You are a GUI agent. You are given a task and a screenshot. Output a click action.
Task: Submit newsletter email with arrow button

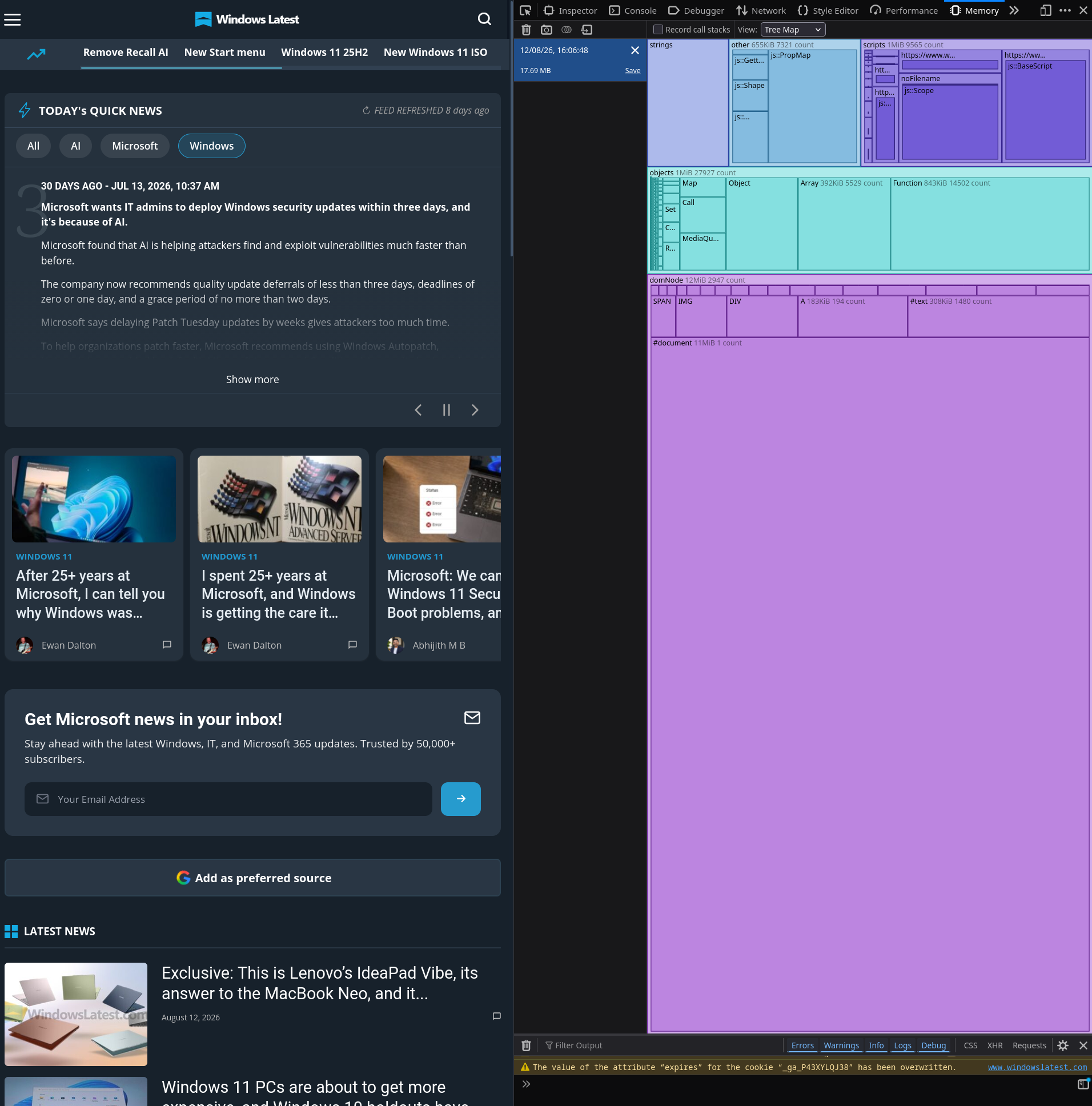coord(460,799)
